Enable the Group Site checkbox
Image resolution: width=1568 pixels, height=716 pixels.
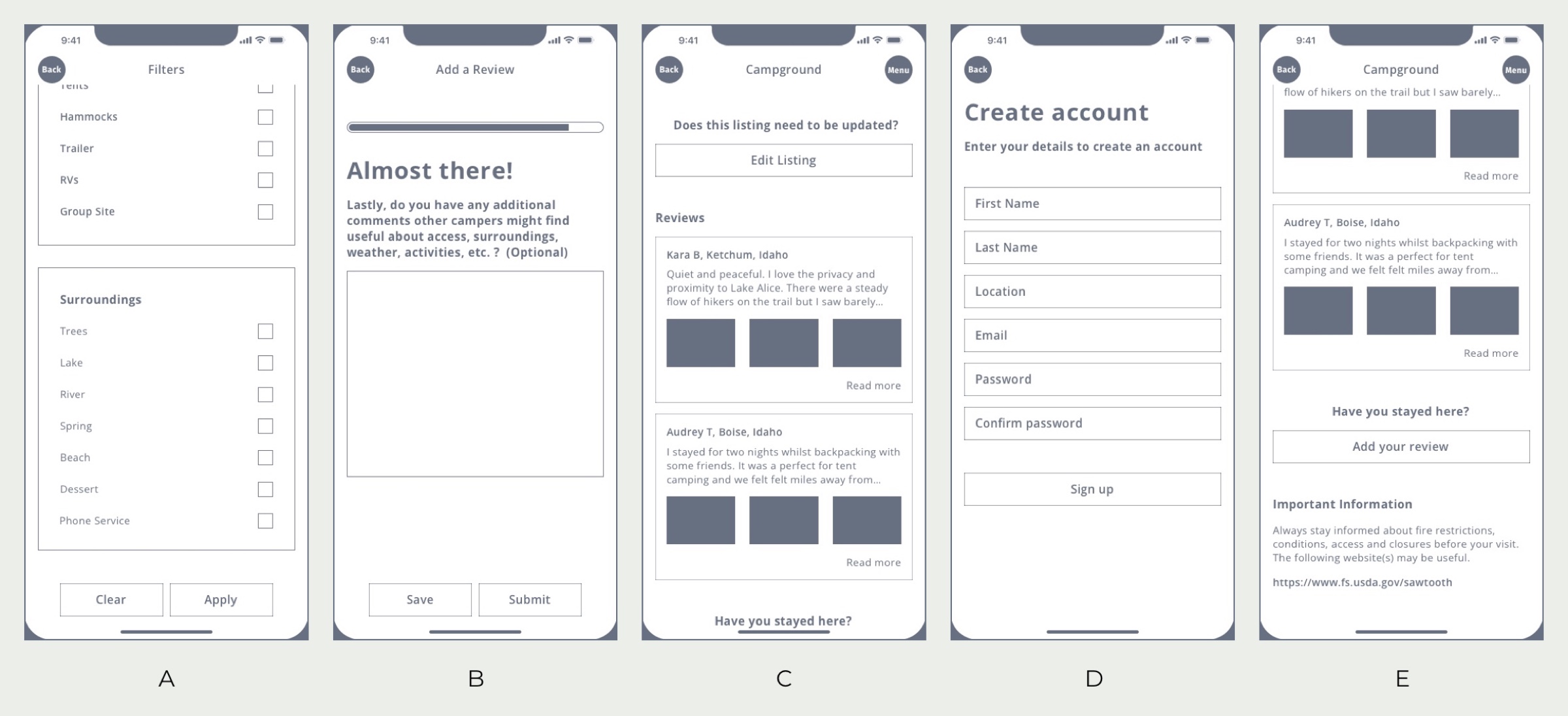(265, 211)
